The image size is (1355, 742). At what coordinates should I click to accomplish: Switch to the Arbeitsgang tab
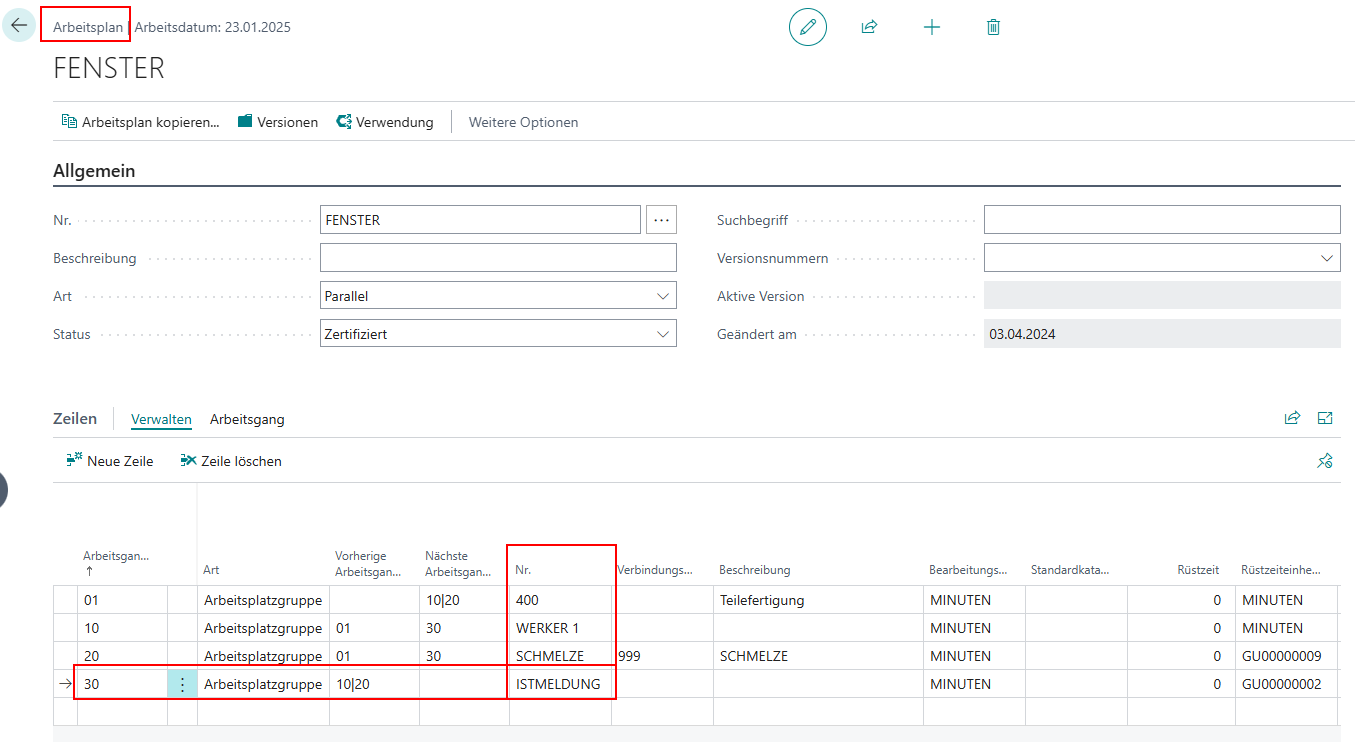[x=247, y=419]
